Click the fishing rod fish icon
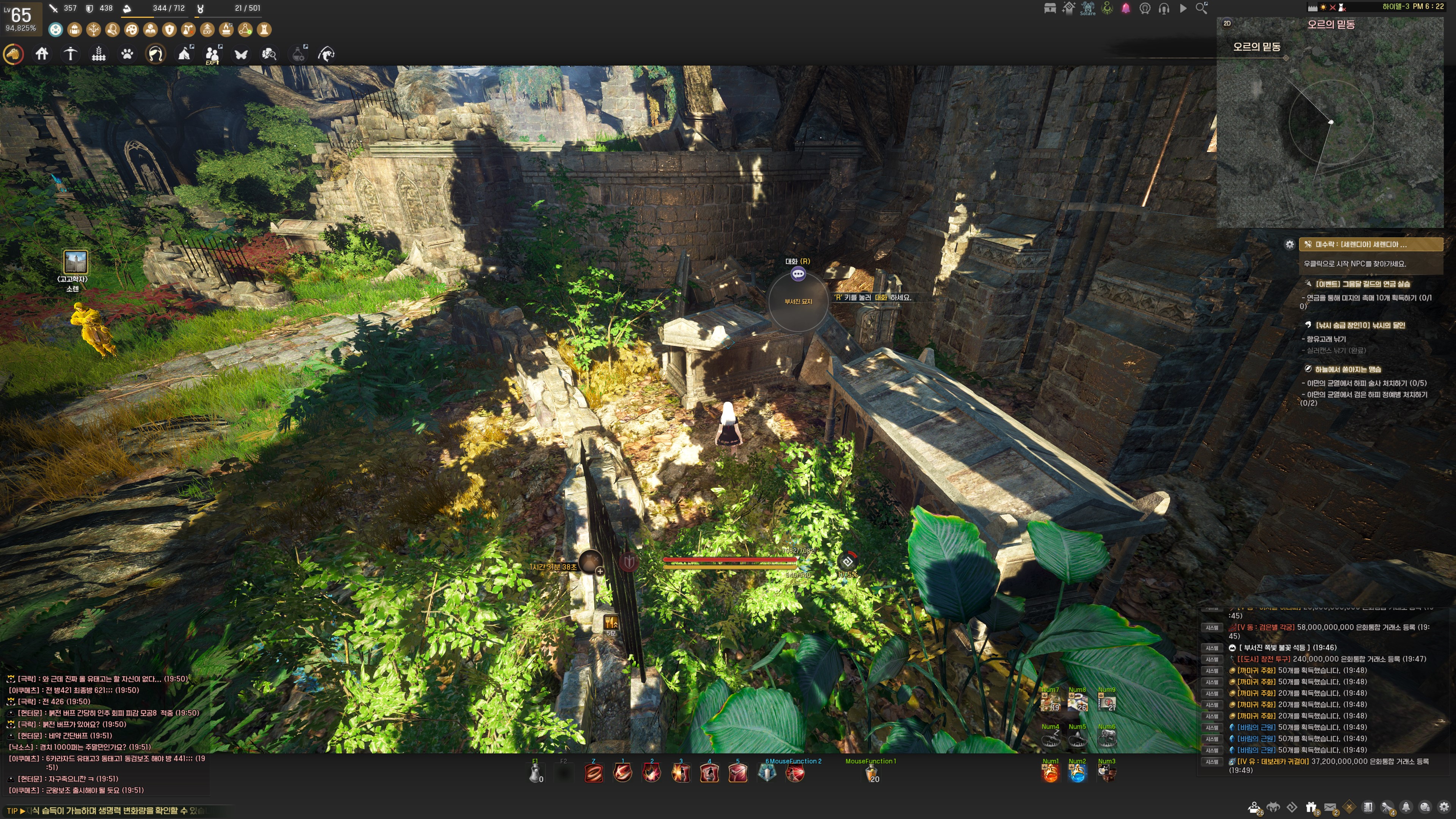Screen dimensions: 1456x819 326,54
